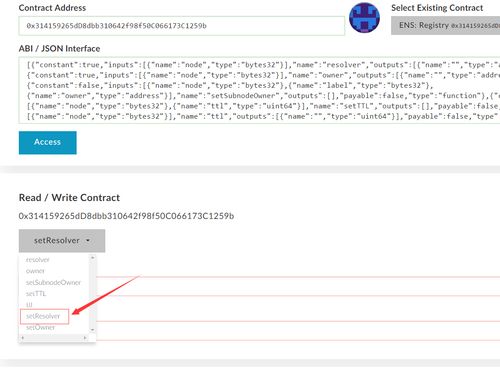Click the function list scroll up arrow
The height and width of the screenshot is (377, 500).
[x=93, y=258]
